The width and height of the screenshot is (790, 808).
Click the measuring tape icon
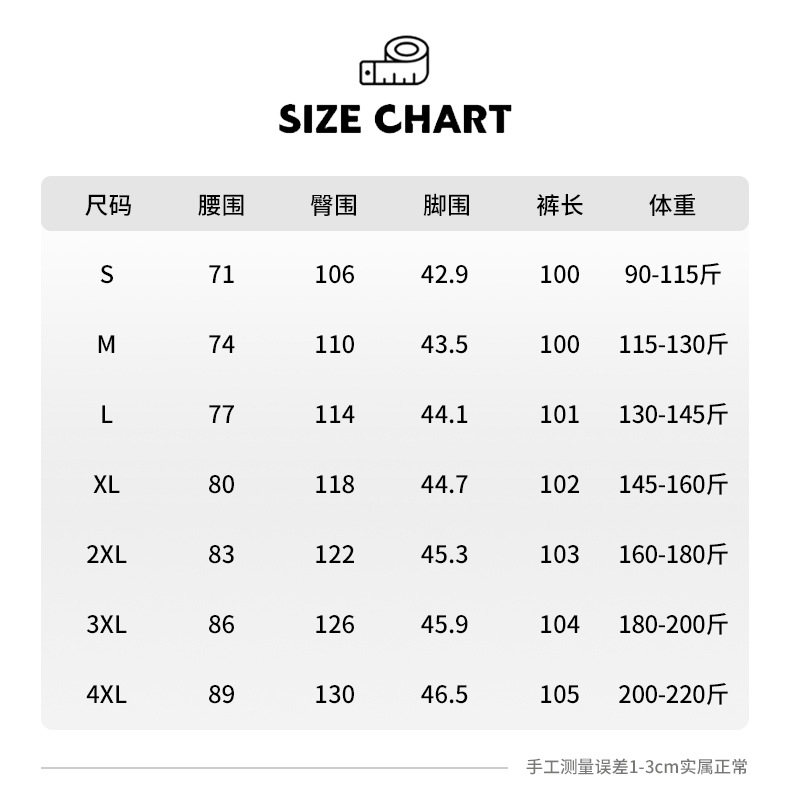[x=394, y=62]
